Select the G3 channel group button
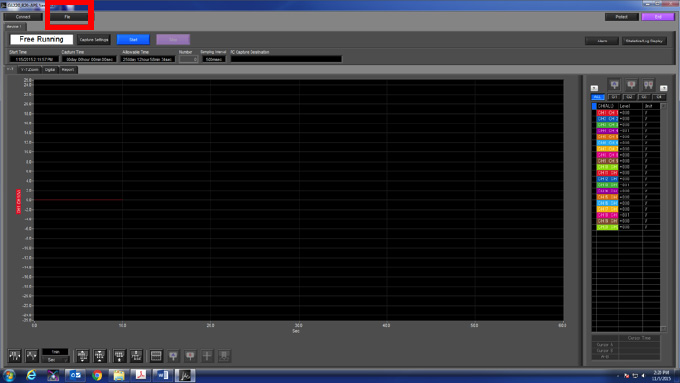This screenshot has width=680, height=383. click(644, 97)
